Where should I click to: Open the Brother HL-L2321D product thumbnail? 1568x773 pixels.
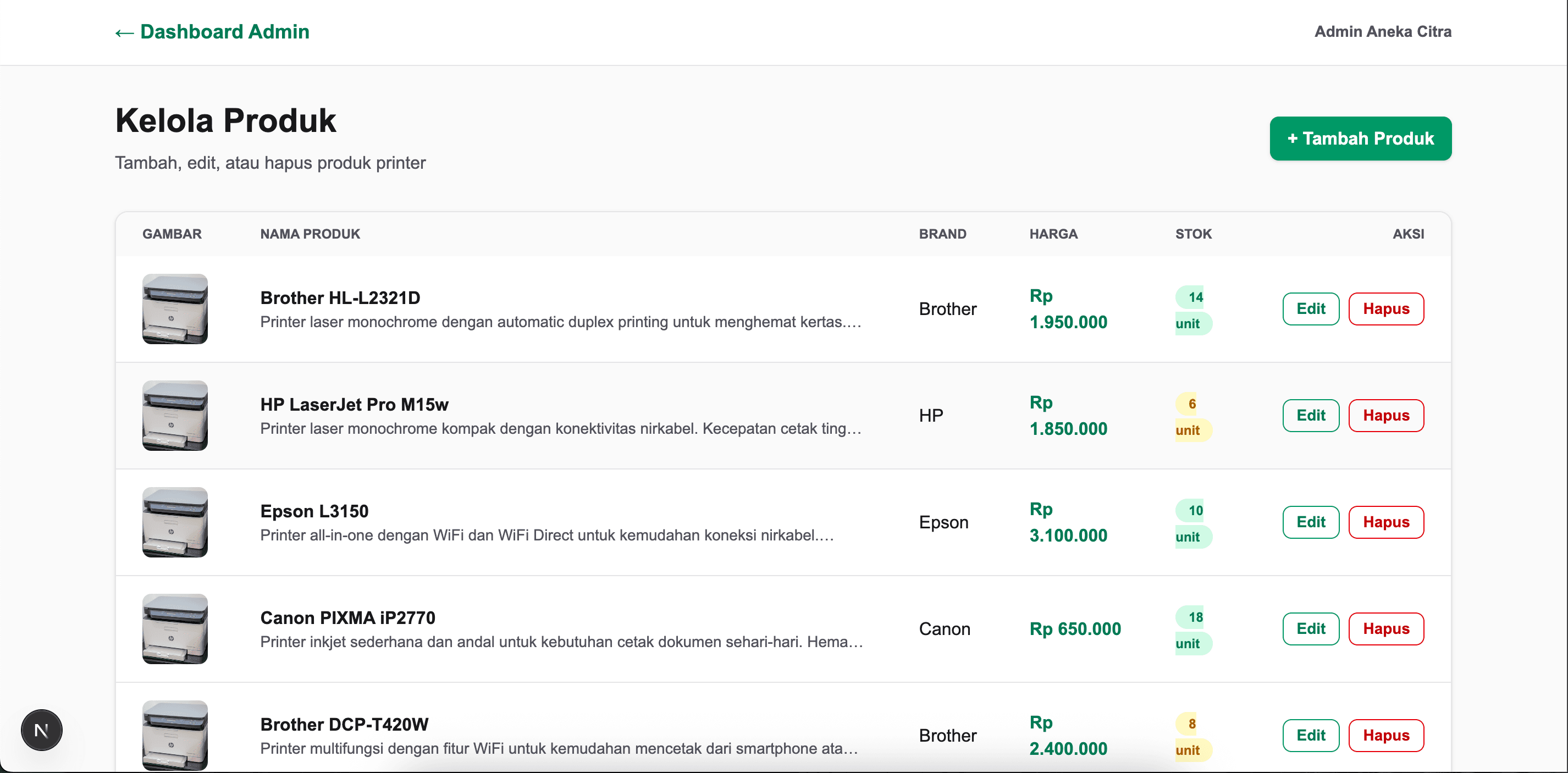175,308
